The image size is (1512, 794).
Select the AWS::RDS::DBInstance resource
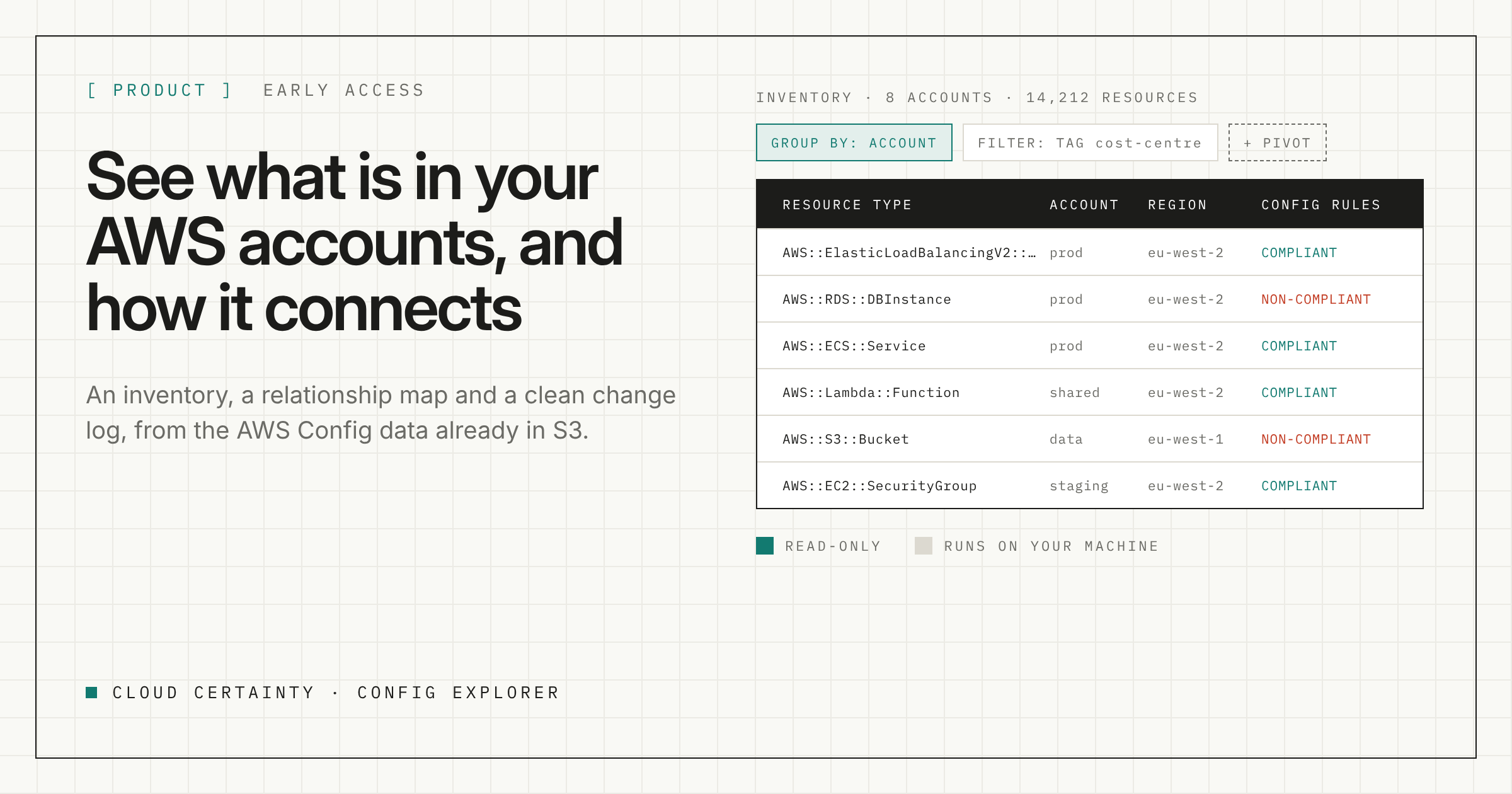(866, 299)
